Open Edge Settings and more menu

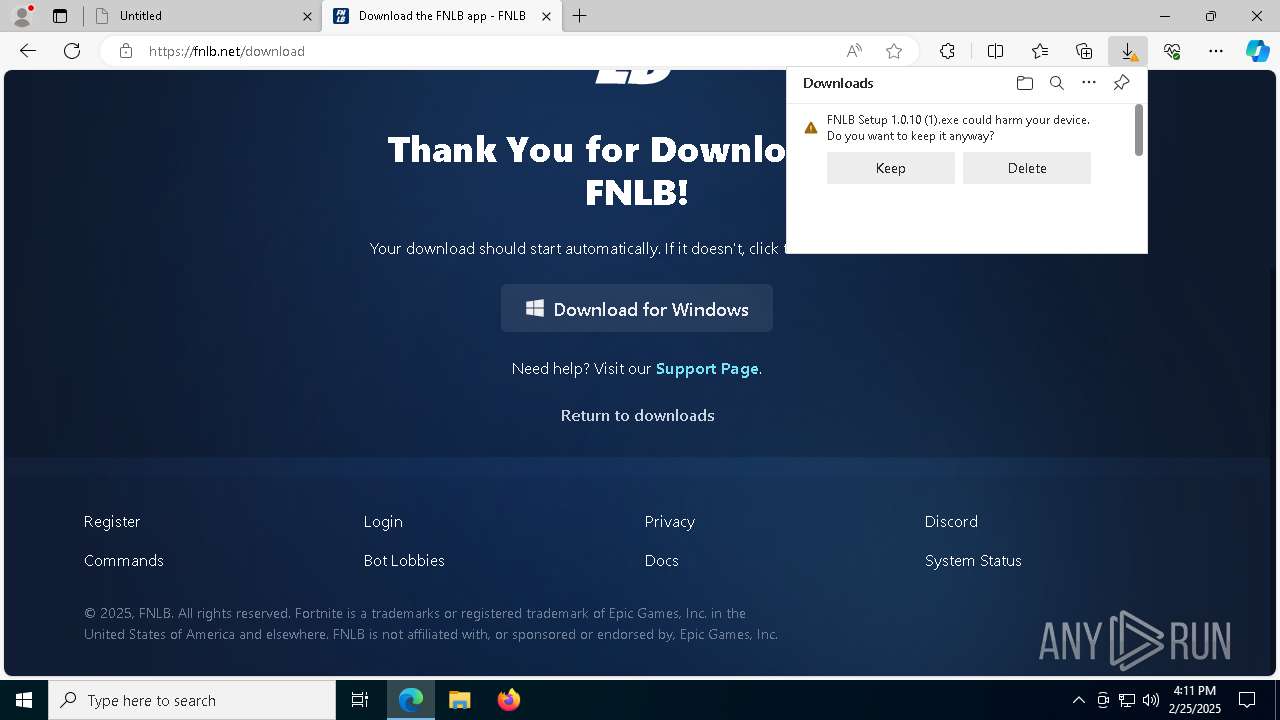pyautogui.click(x=1216, y=51)
